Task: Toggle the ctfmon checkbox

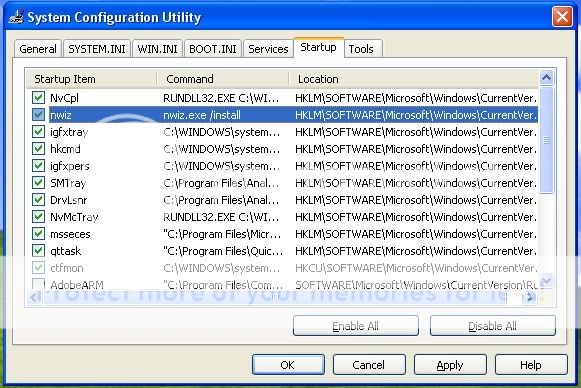Action: tap(38, 268)
